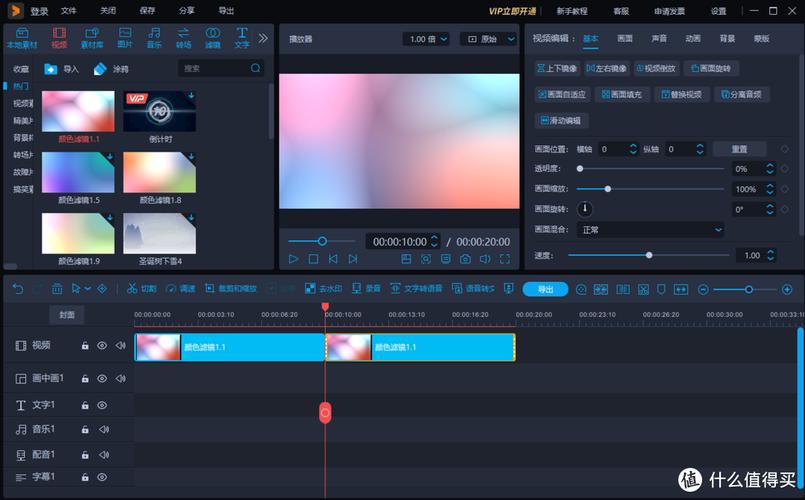Click the undo arrow in timeline toolbar
Screen dimensions: 805x500
18,288
